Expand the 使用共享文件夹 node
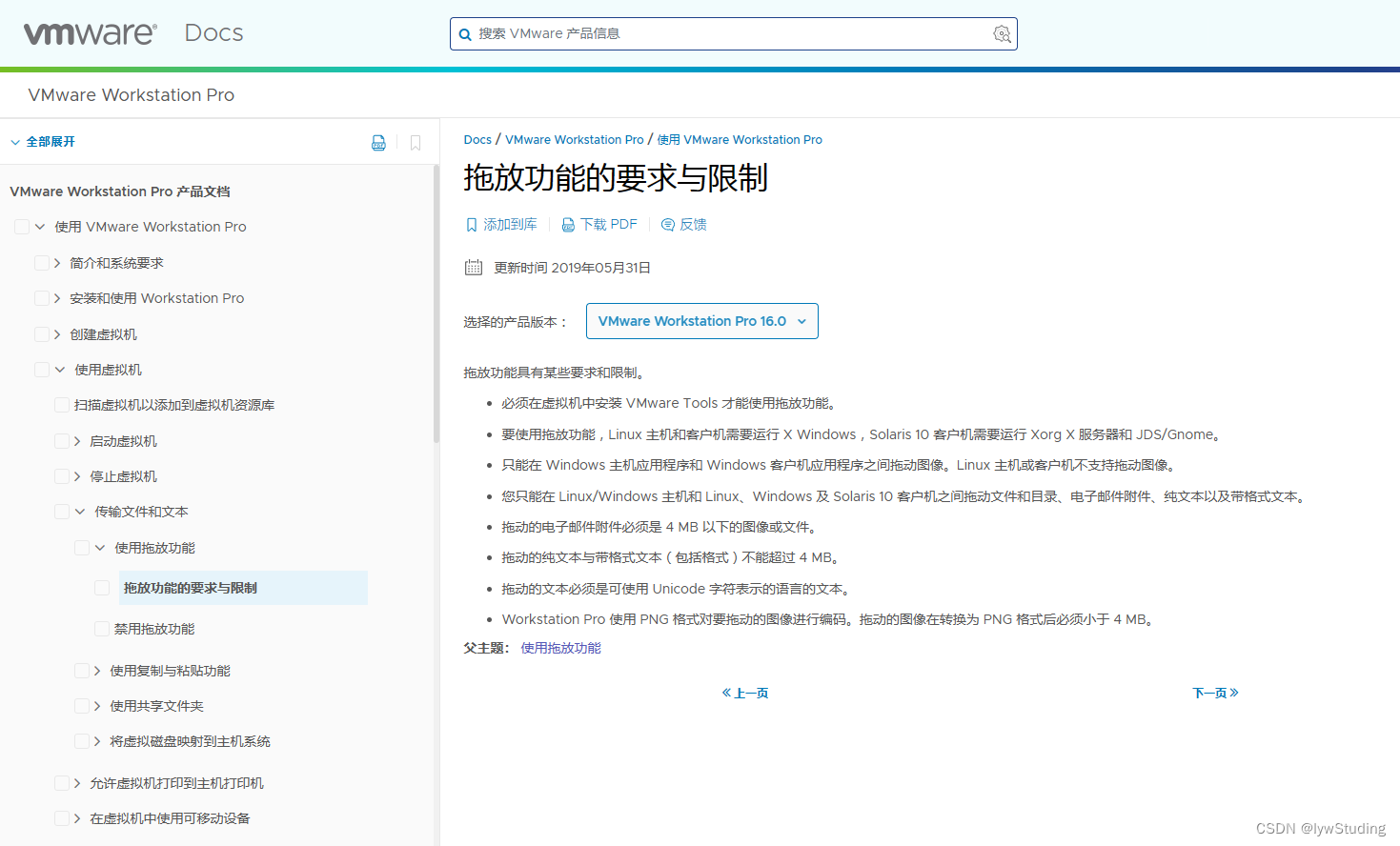1400x846 pixels. (x=97, y=706)
